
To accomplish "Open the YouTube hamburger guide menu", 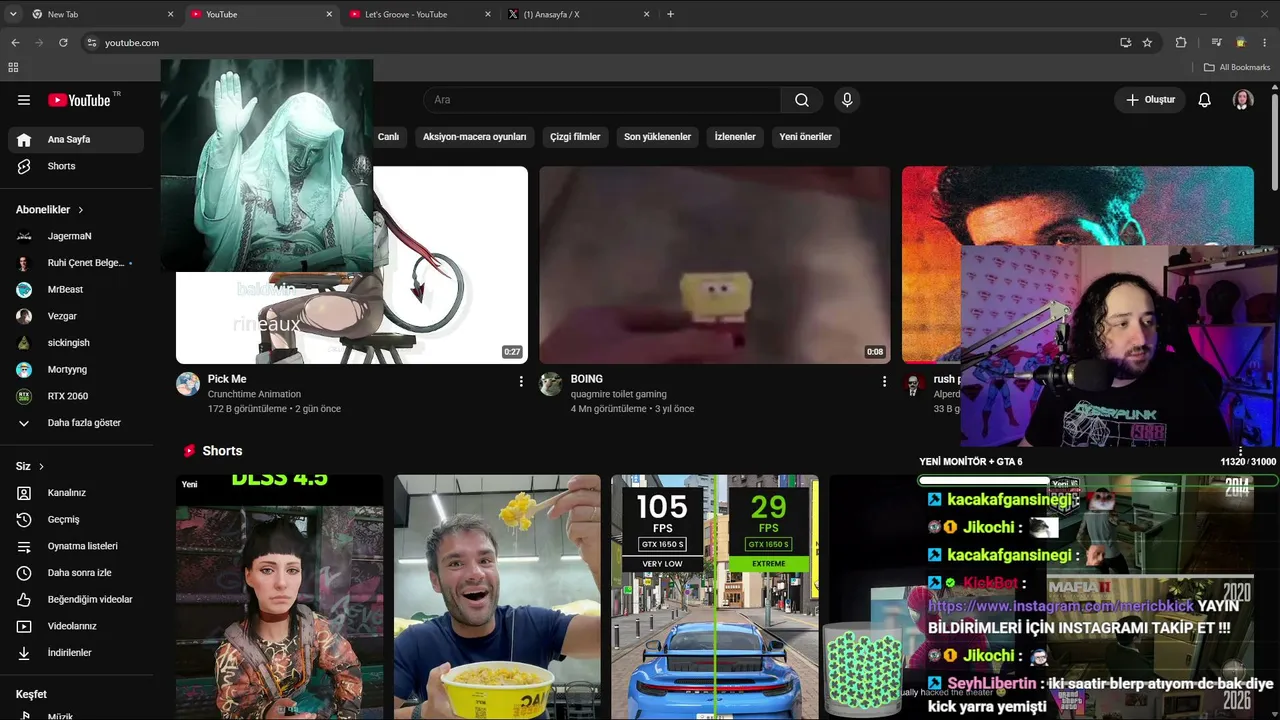I will pyautogui.click(x=24, y=100).
